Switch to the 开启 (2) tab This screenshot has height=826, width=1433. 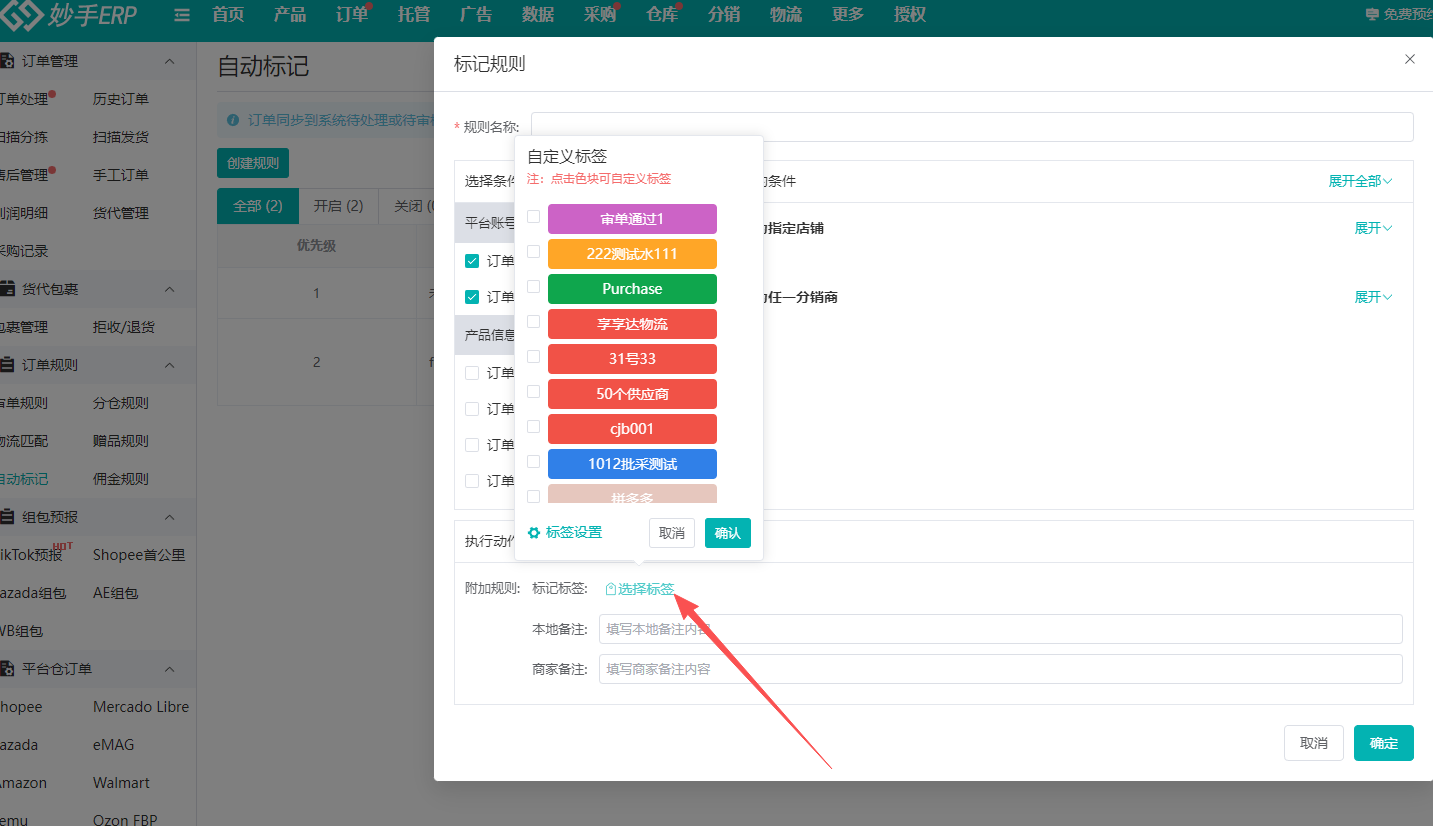click(x=338, y=206)
